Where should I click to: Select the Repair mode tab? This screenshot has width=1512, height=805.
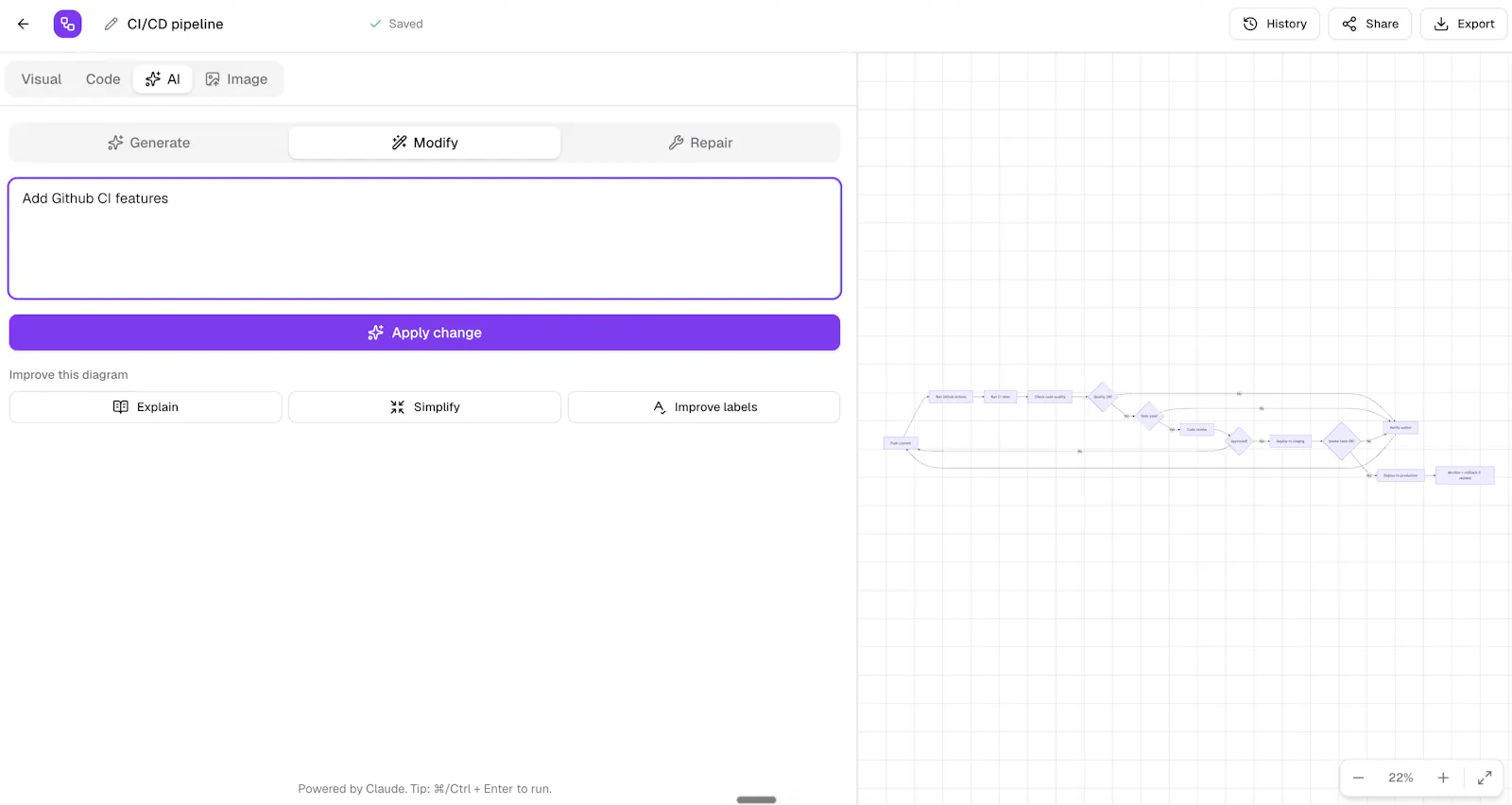(700, 143)
